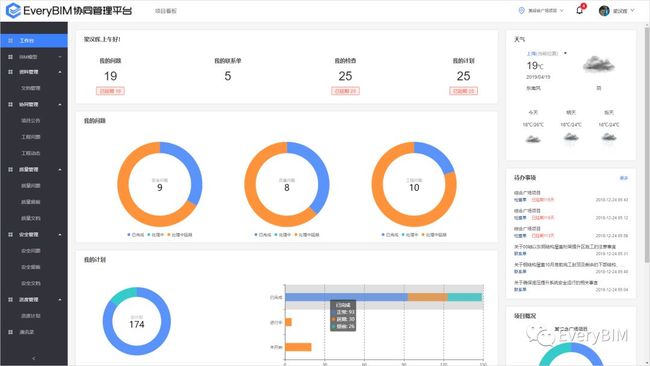Collapse the sidebar with bottom arrow
This screenshot has width=650, height=366.
34,359
